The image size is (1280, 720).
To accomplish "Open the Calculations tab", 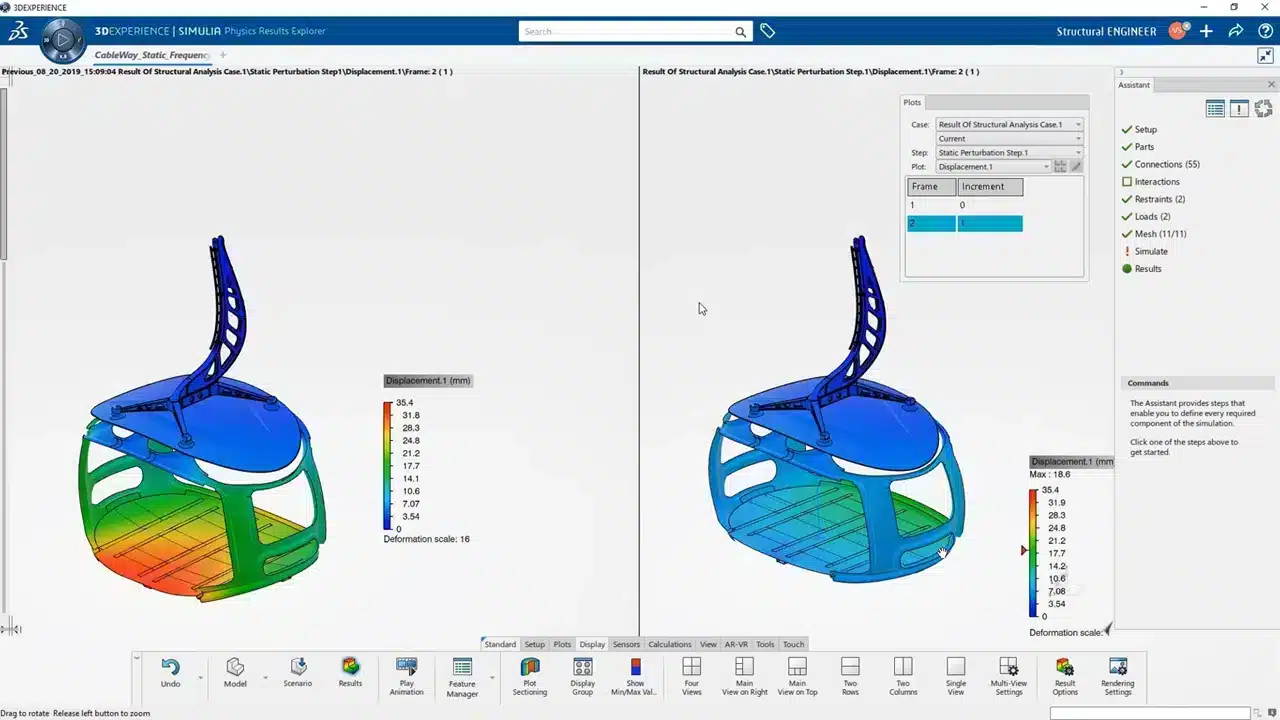I will click(669, 644).
